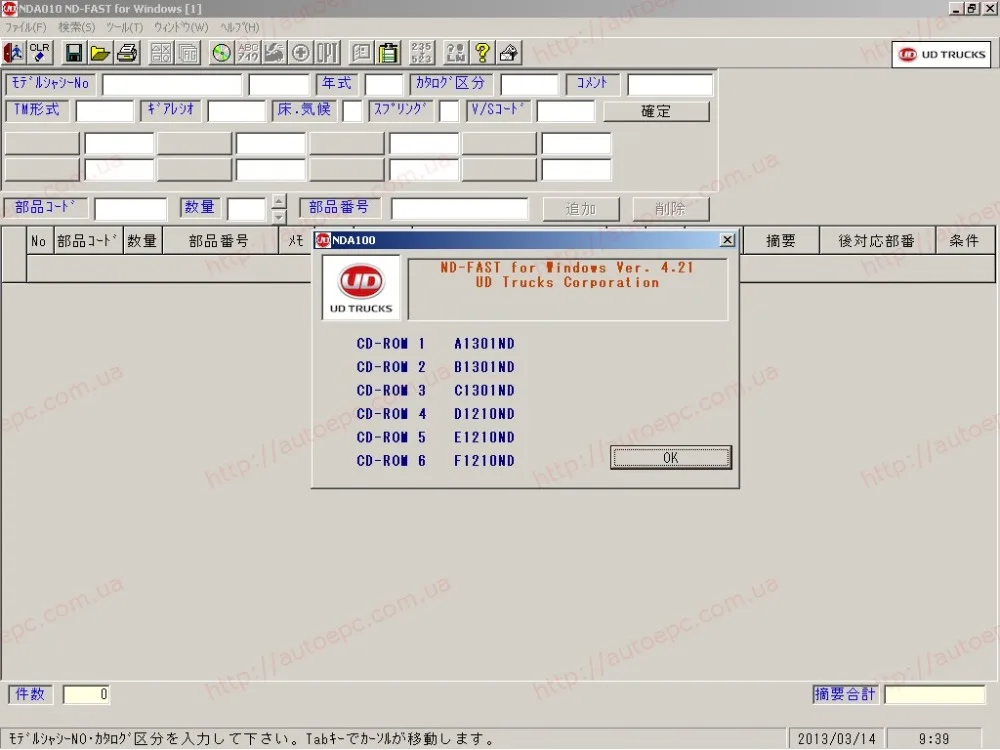Click the ND-FAST for Windows Ver. 4.21 text
The image size is (1000, 750).
pos(566,268)
